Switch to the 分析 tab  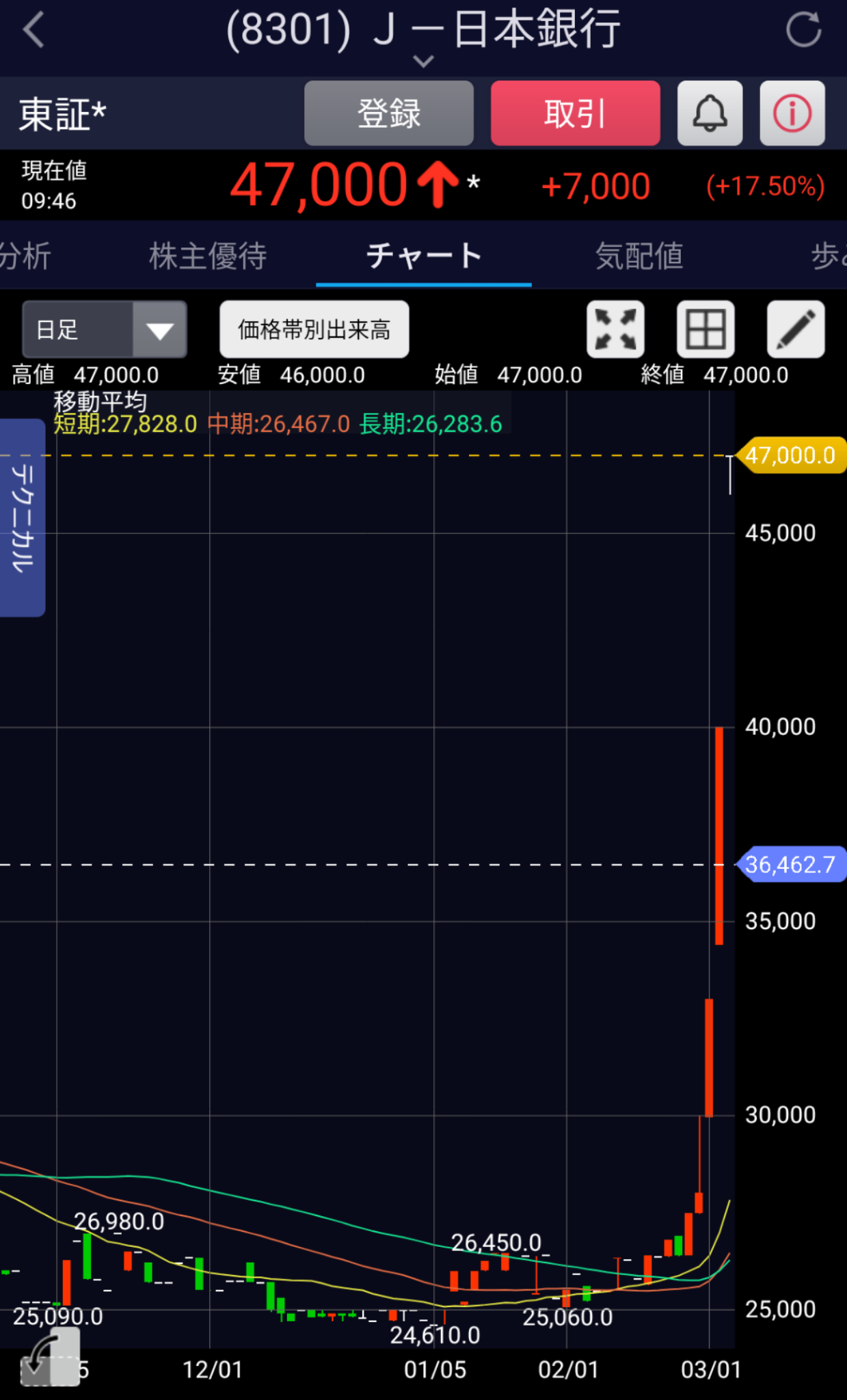(25, 256)
